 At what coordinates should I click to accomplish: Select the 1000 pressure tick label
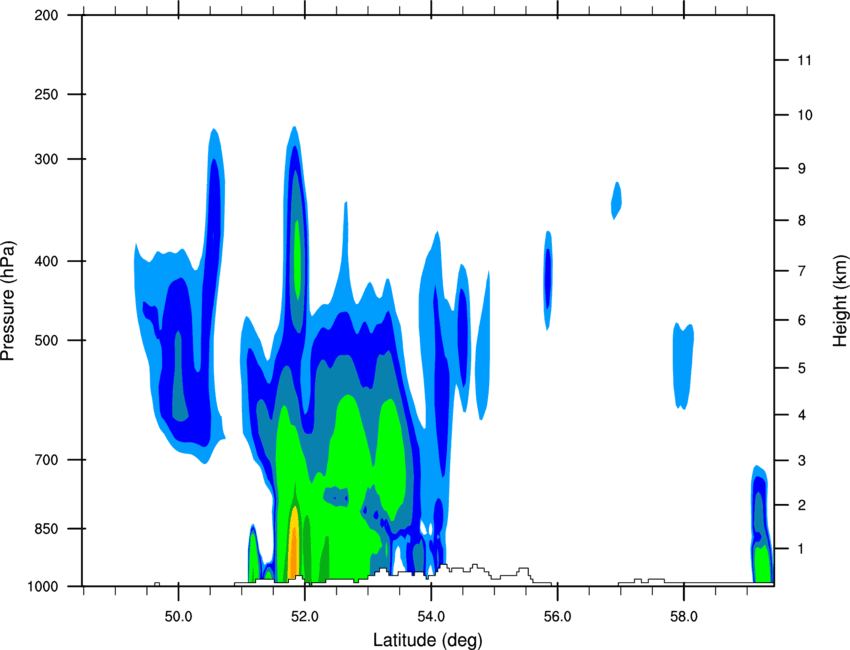tap(42, 587)
